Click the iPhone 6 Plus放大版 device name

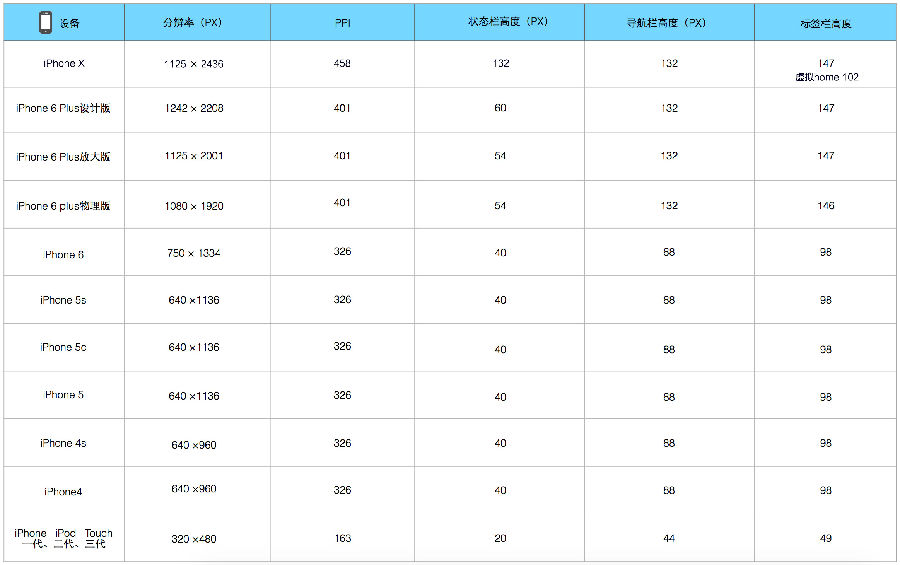point(63,157)
